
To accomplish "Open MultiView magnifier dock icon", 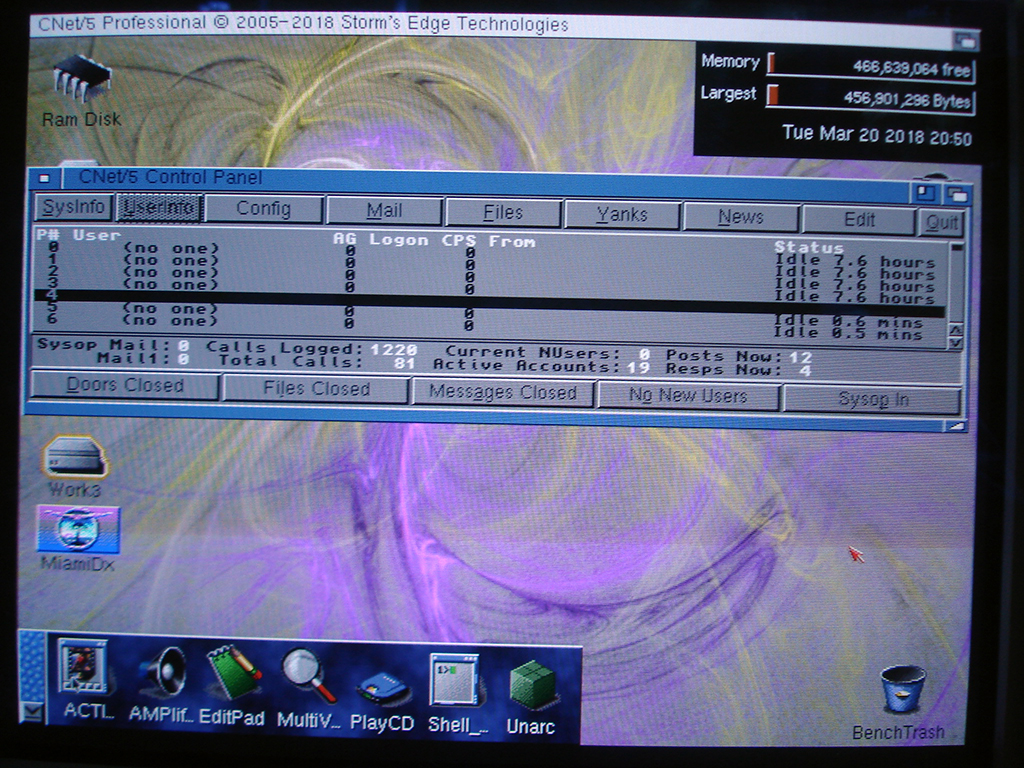I will [308, 688].
